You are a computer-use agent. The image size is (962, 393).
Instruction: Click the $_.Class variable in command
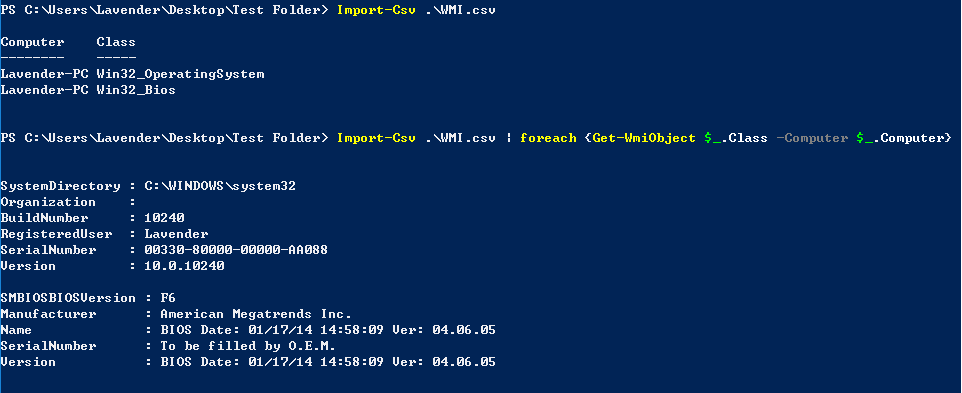[x=736, y=138]
